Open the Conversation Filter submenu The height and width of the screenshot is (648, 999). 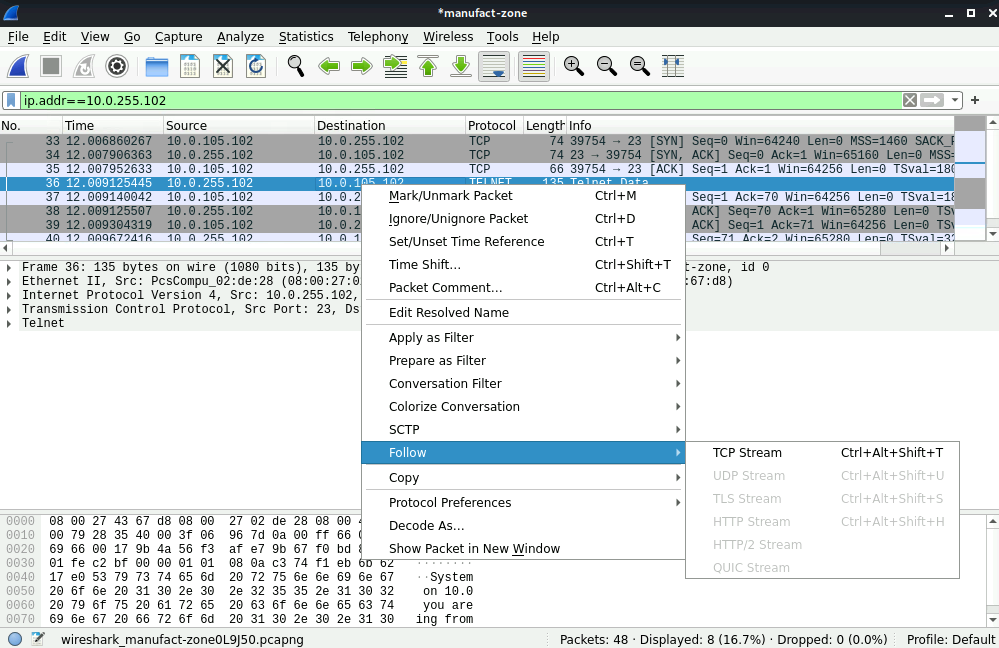pyautogui.click(x=523, y=384)
